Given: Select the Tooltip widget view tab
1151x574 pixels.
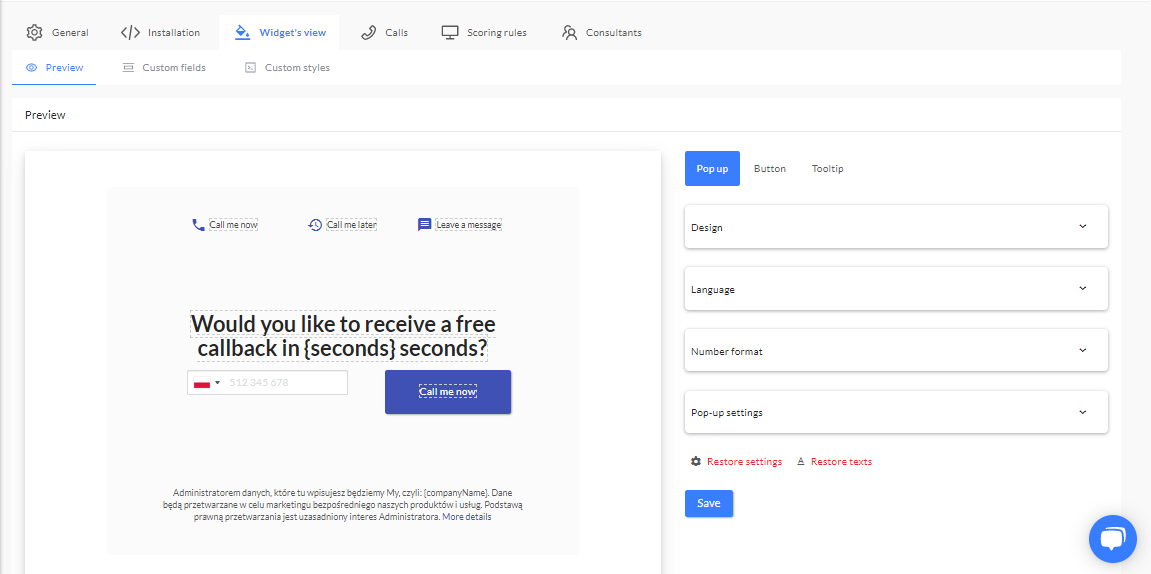Looking at the screenshot, I should [827, 169].
